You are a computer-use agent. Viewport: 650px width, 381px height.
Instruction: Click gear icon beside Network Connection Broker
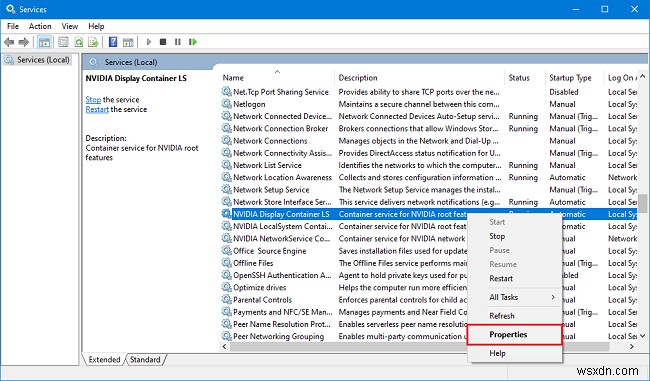coord(226,128)
